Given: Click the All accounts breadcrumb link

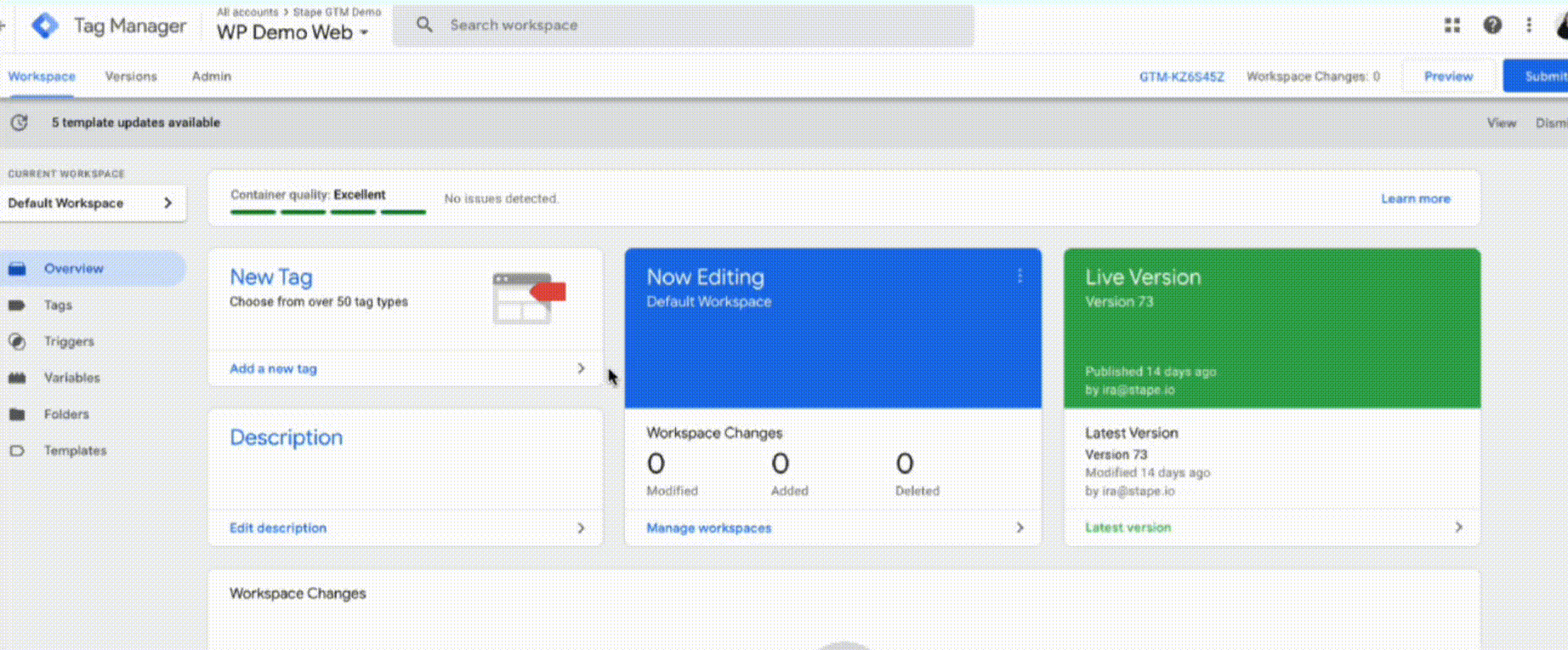Looking at the screenshot, I should tap(247, 12).
